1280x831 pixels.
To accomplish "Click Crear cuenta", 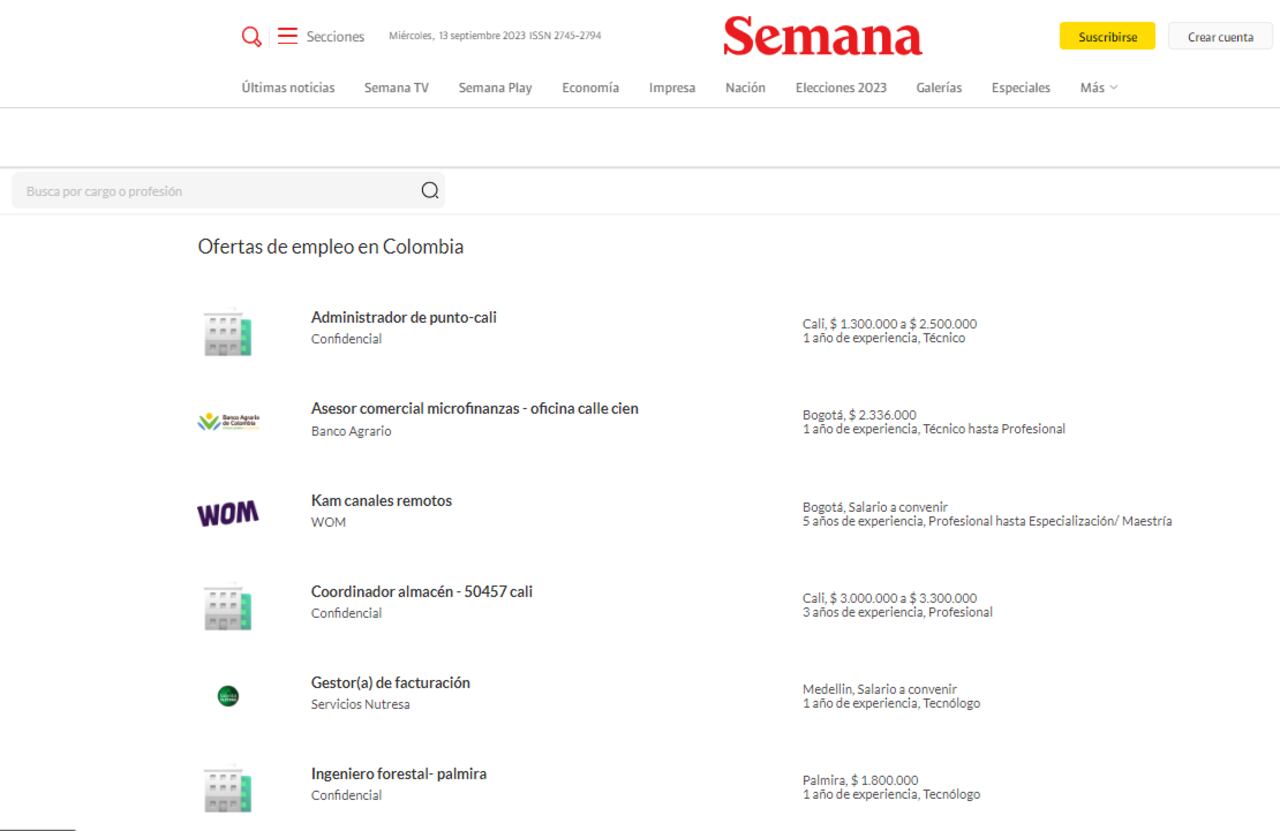I will click(x=1219, y=36).
